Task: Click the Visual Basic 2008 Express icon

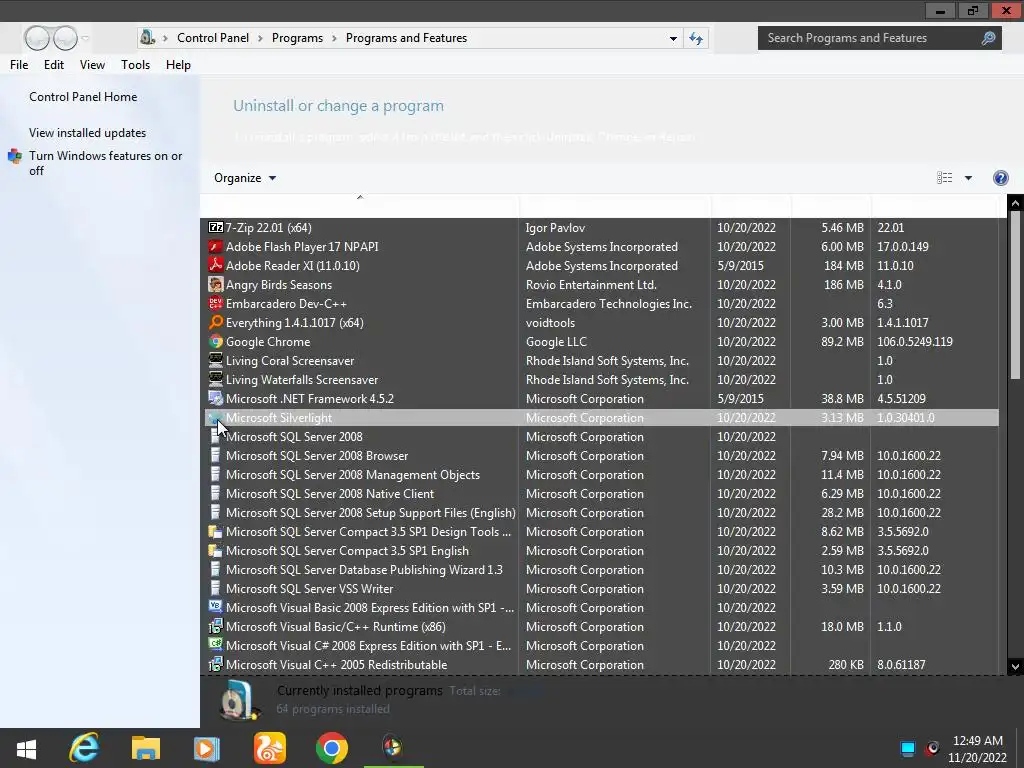Action: (x=216, y=607)
